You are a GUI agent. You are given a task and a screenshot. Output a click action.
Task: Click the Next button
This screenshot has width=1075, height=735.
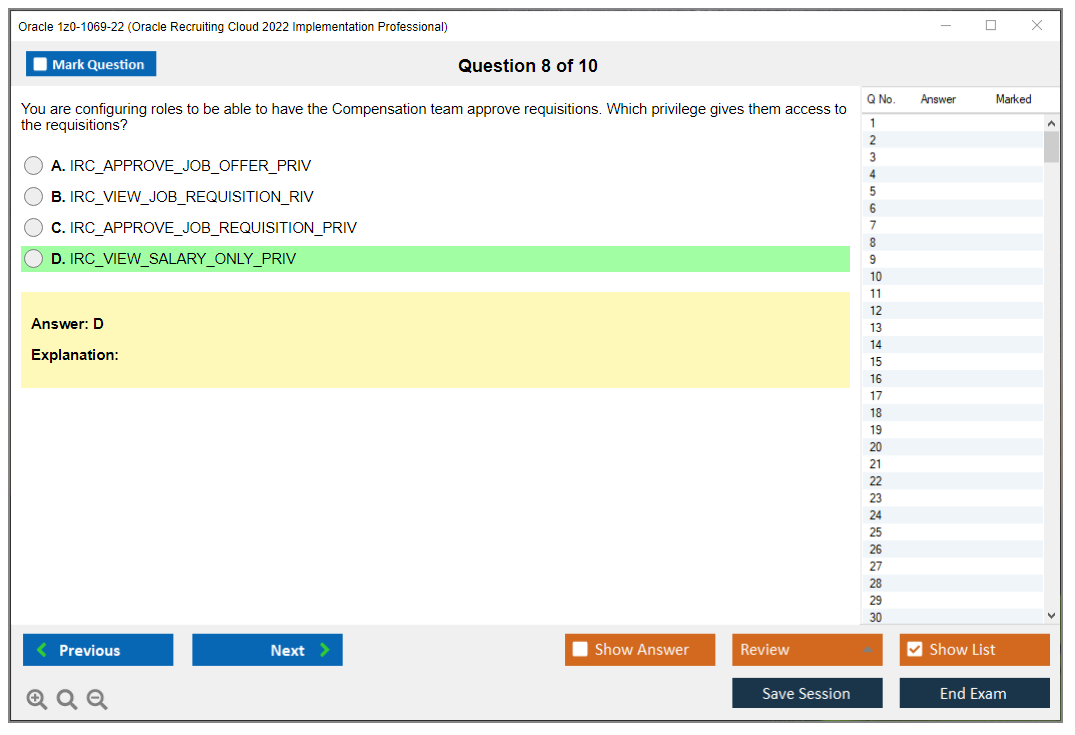(x=267, y=649)
